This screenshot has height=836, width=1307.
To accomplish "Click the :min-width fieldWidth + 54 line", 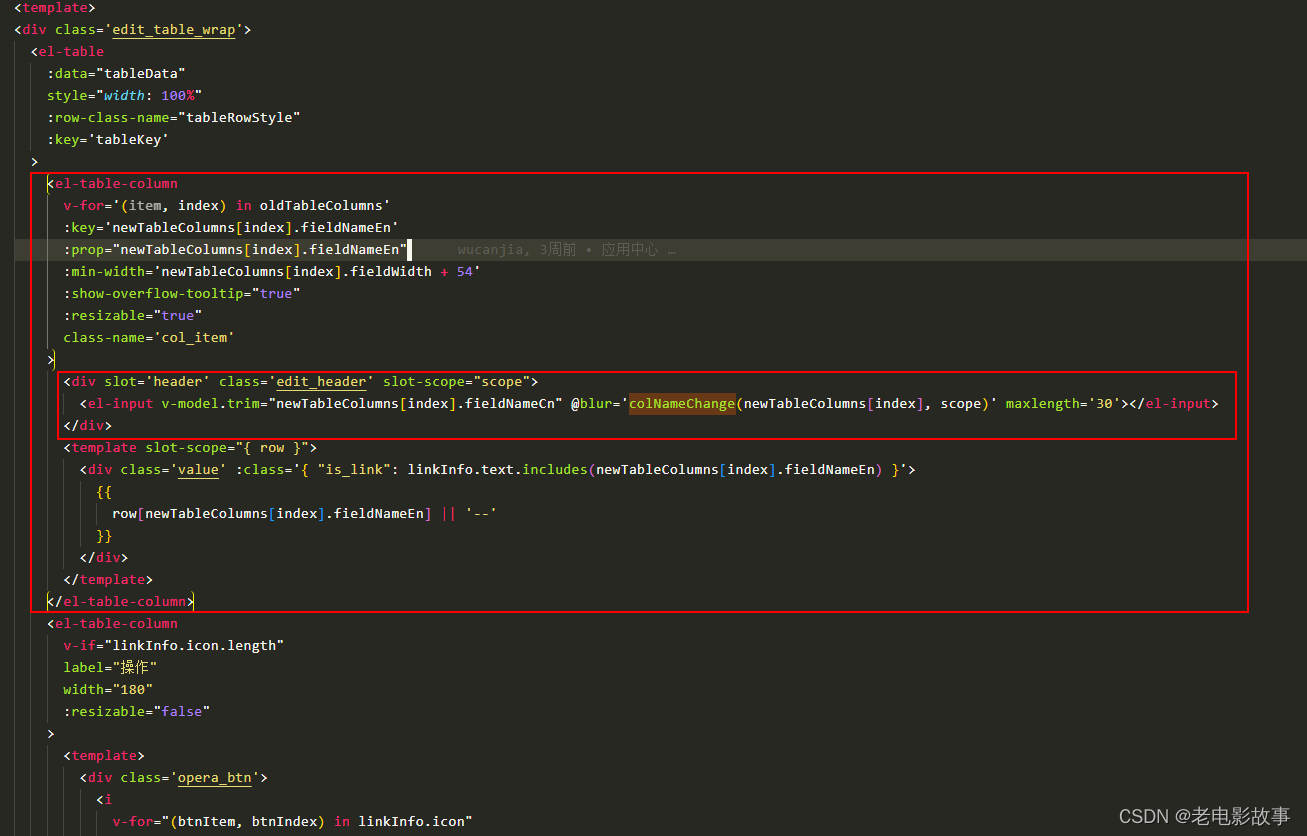I will point(272,271).
